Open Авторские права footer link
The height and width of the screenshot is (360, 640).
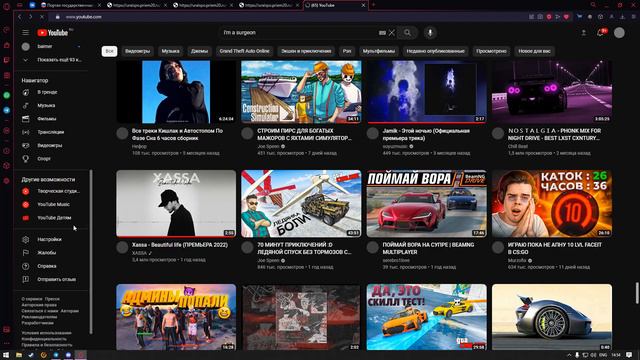click(x=39, y=305)
